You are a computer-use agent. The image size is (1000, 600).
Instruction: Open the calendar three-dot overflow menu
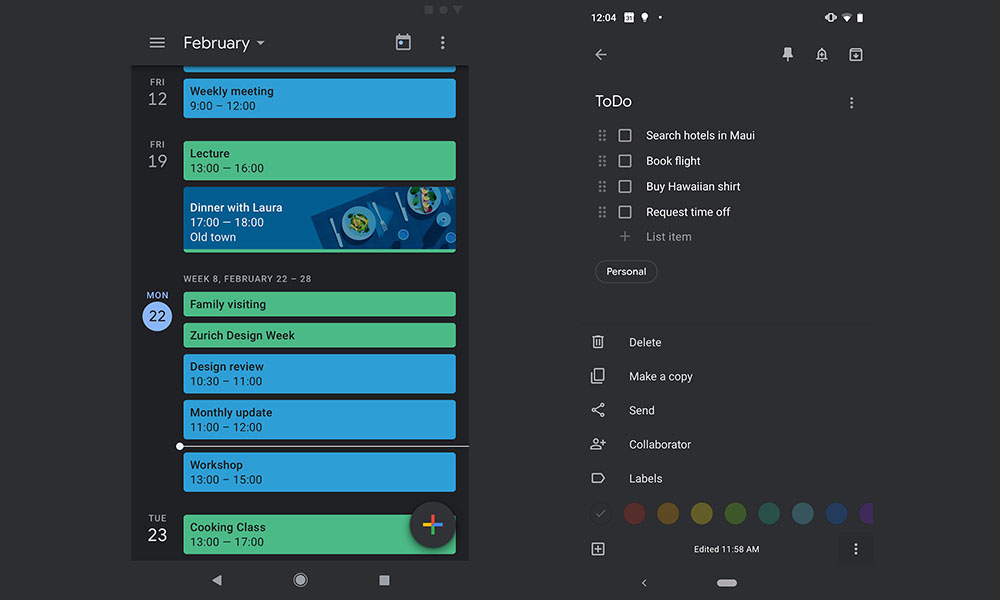pos(443,43)
